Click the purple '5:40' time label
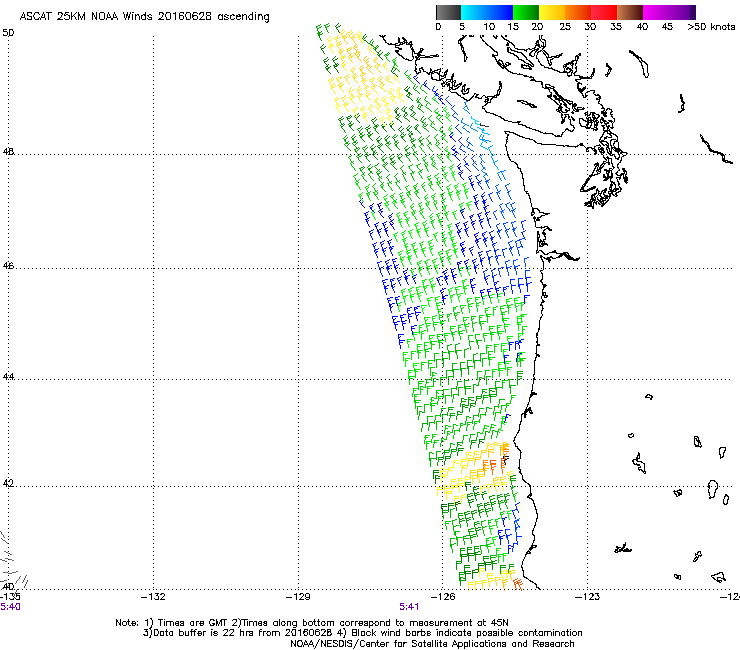 click(x=10, y=607)
